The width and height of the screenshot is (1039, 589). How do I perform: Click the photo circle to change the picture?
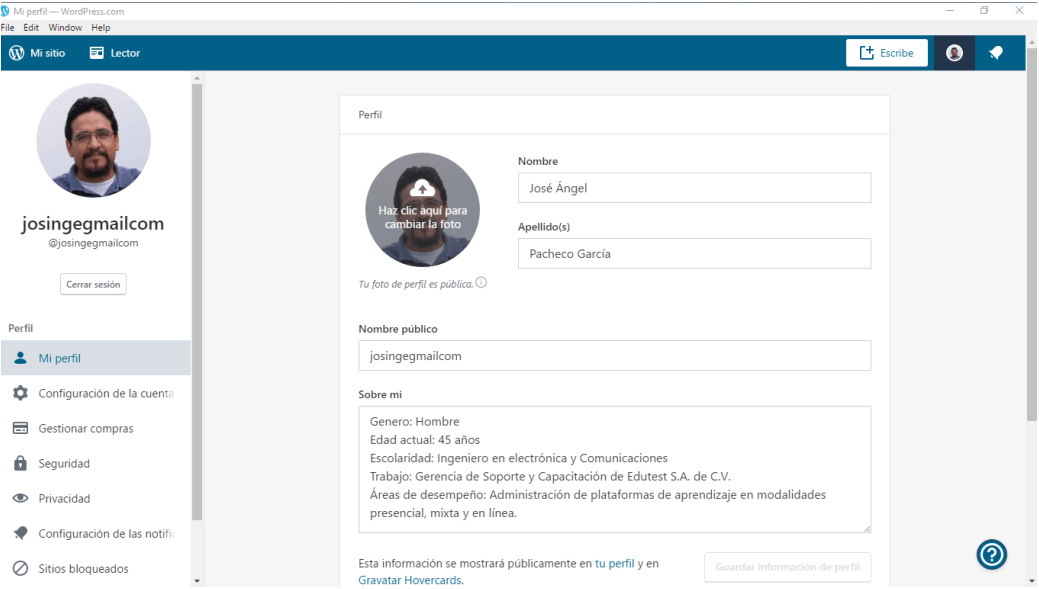point(422,209)
